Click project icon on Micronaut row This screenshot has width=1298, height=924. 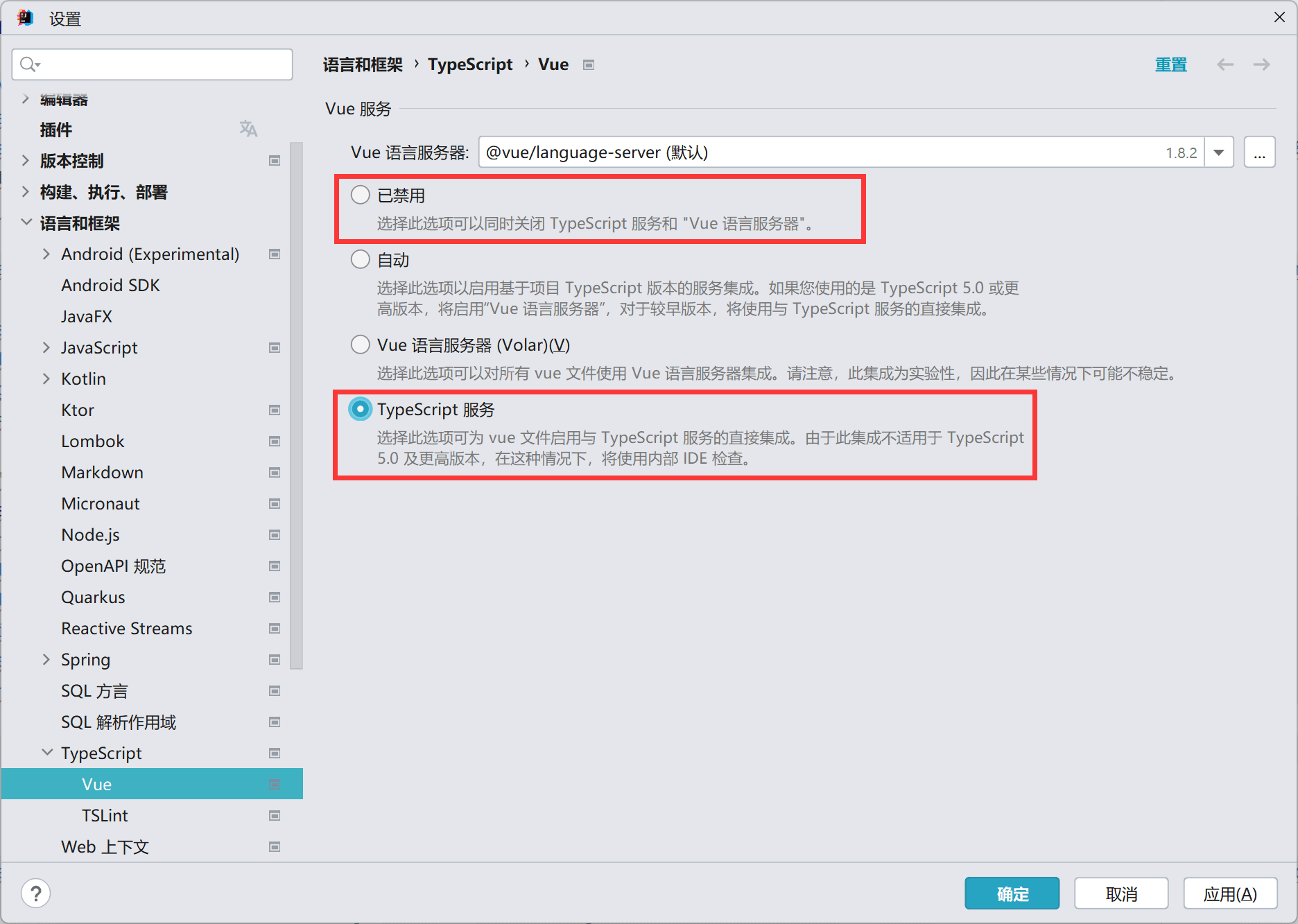(x=275, y=504)
